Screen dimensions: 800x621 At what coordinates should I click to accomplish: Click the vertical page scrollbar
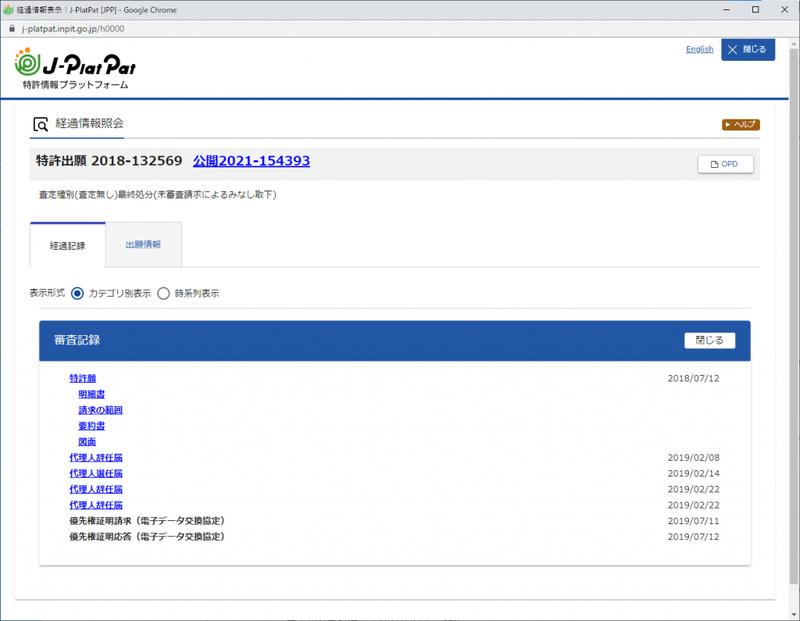pos(794,316)
